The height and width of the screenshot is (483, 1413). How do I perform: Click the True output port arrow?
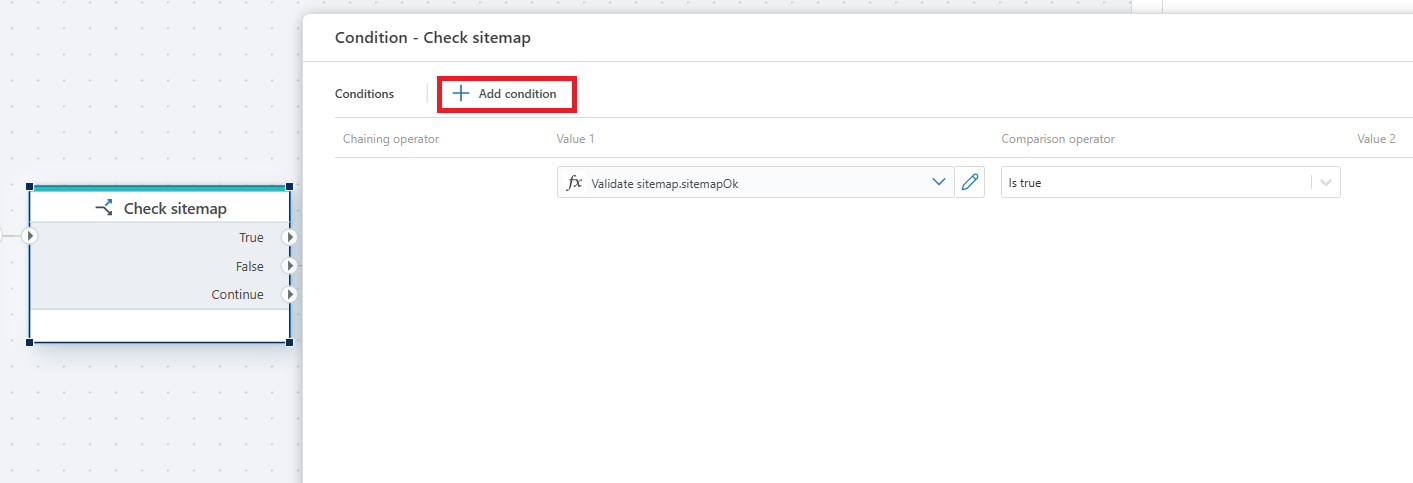tap(290, 237)
